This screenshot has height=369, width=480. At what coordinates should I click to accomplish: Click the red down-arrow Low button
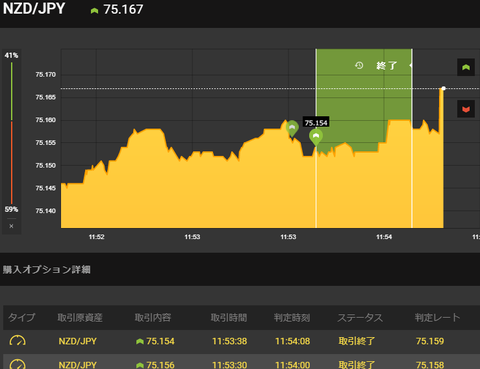[x=466, y=109]
